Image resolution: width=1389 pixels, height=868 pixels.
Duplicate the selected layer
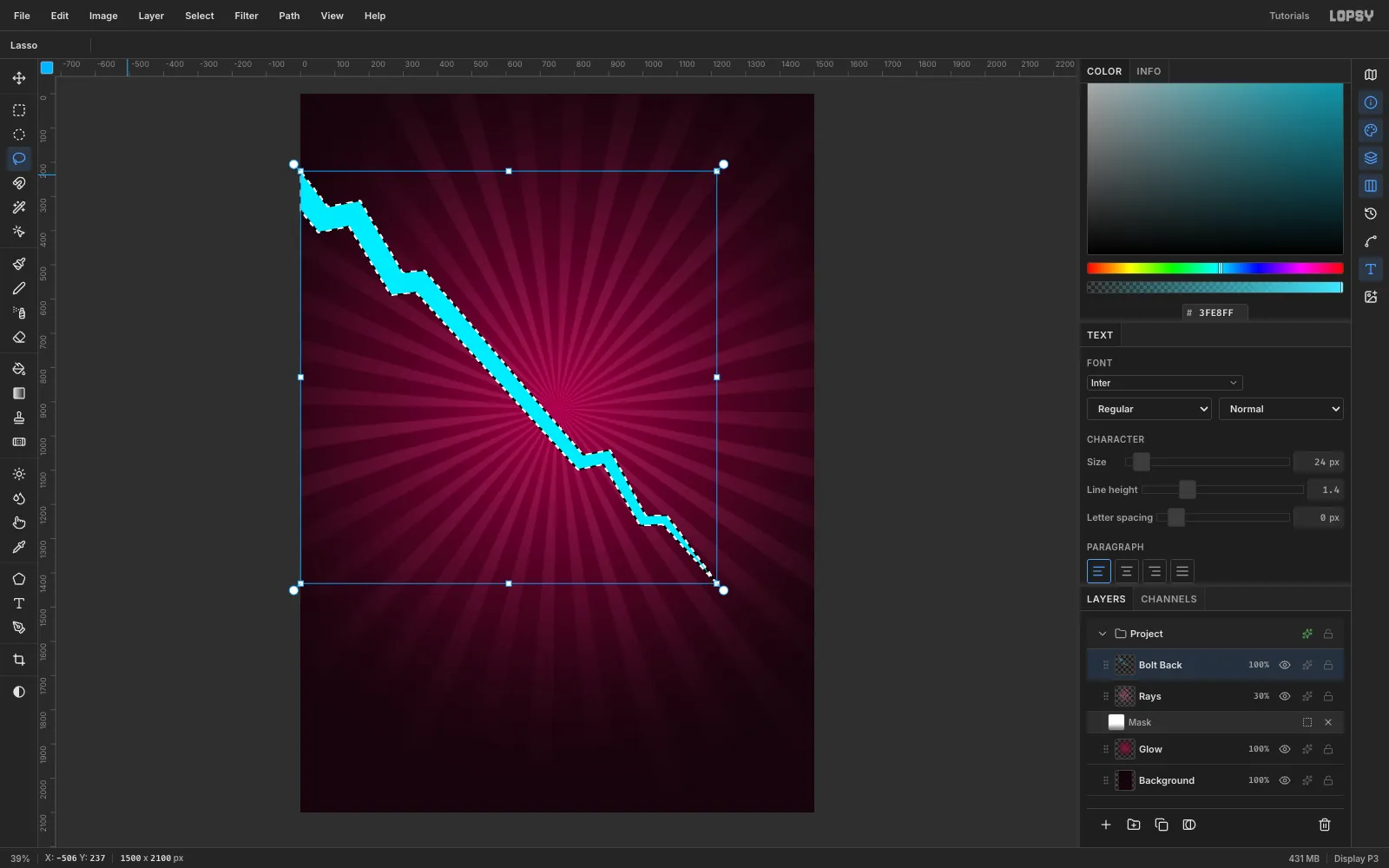point(1162,825)
